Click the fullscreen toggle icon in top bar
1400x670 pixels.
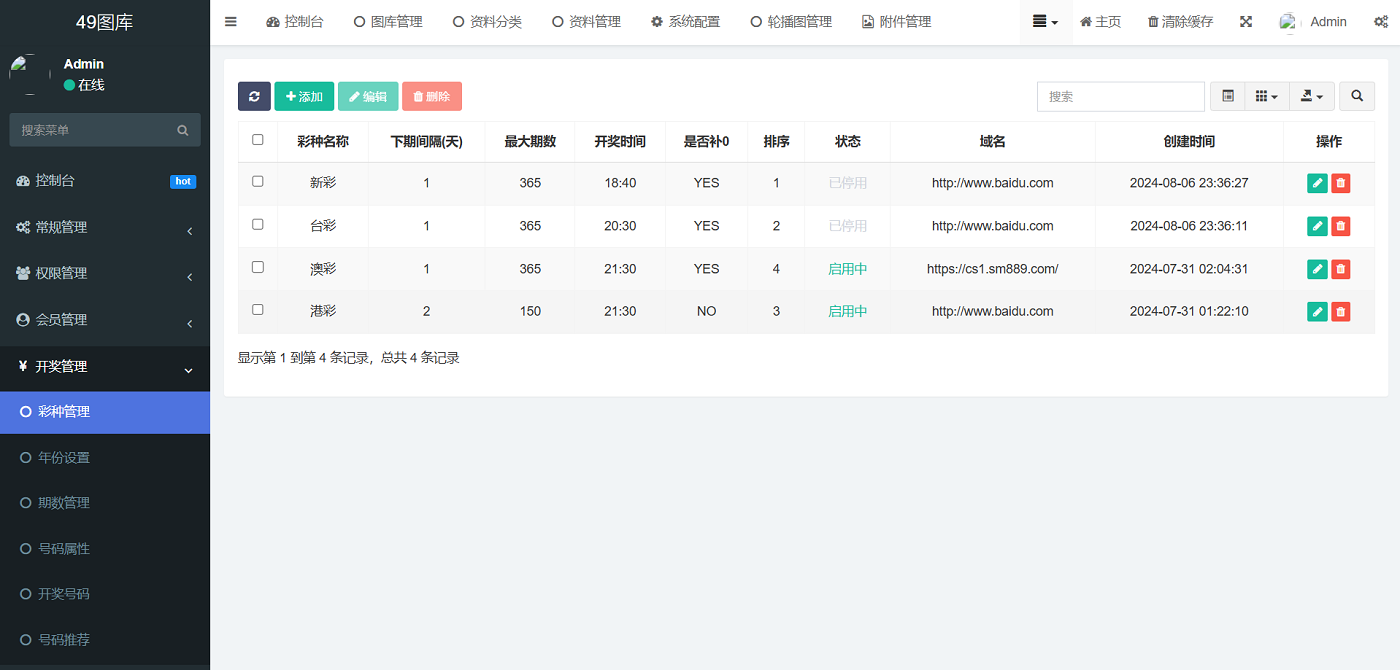point(1246,21)
